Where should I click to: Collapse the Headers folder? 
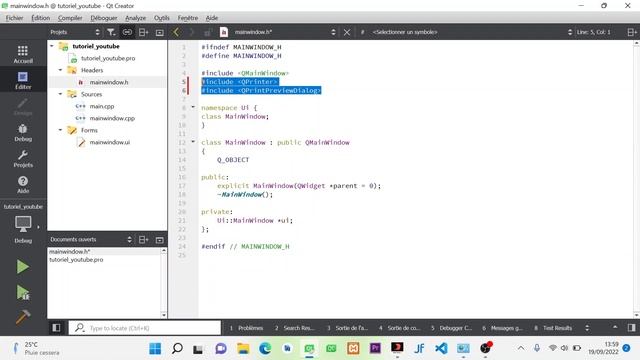pyautogui.click(x=60, y=70)
